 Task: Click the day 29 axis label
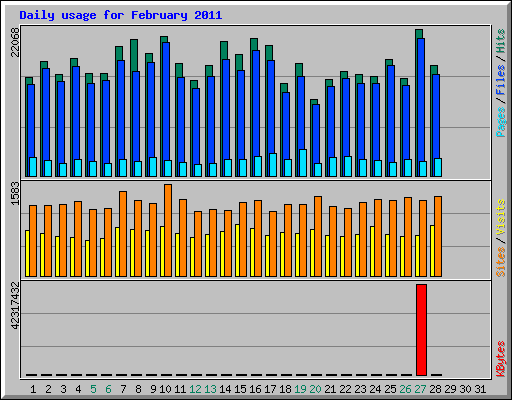(450, 389)
